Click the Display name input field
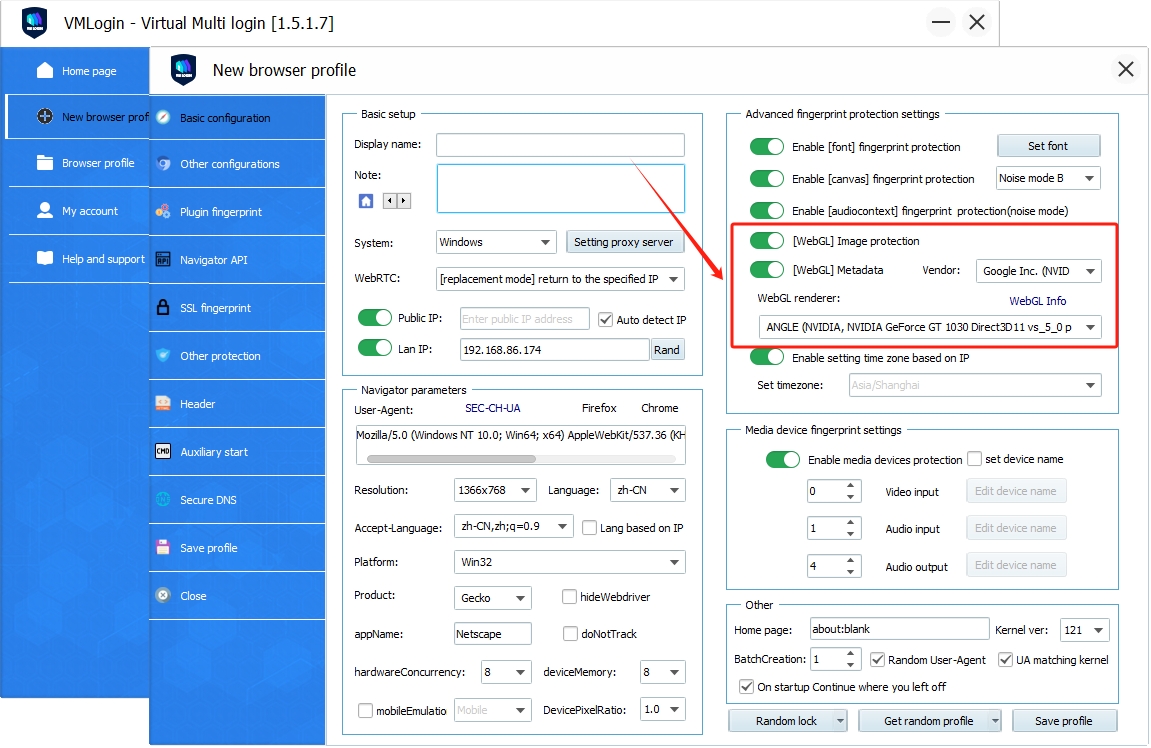 pyautogui.click(x=560, y=145)
